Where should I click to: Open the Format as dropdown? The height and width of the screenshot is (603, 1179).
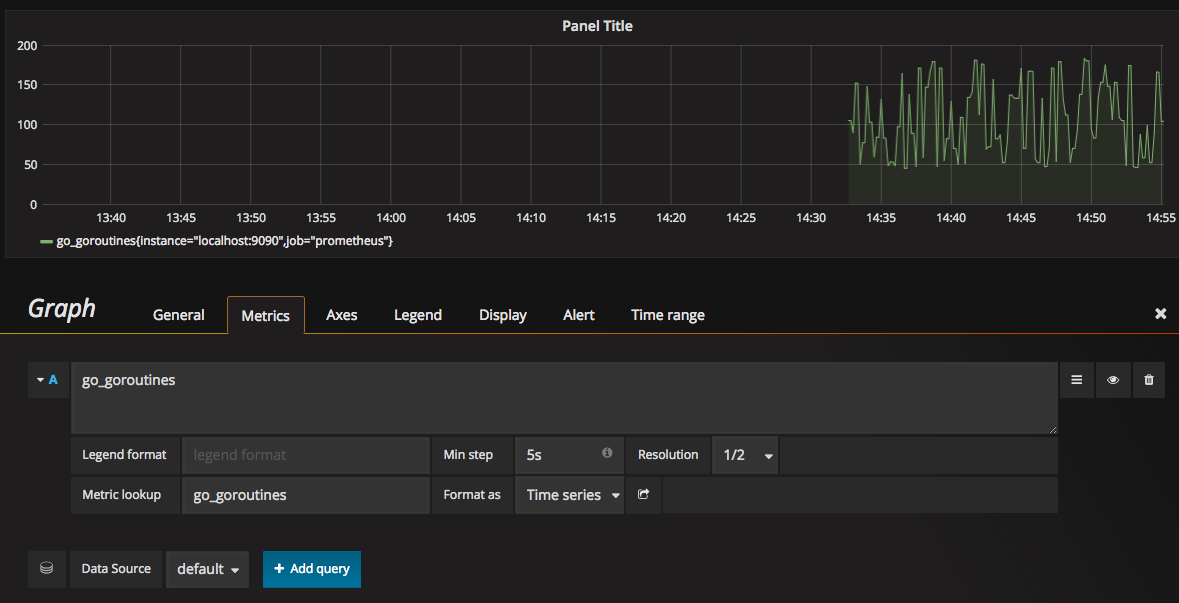[569, 494]
